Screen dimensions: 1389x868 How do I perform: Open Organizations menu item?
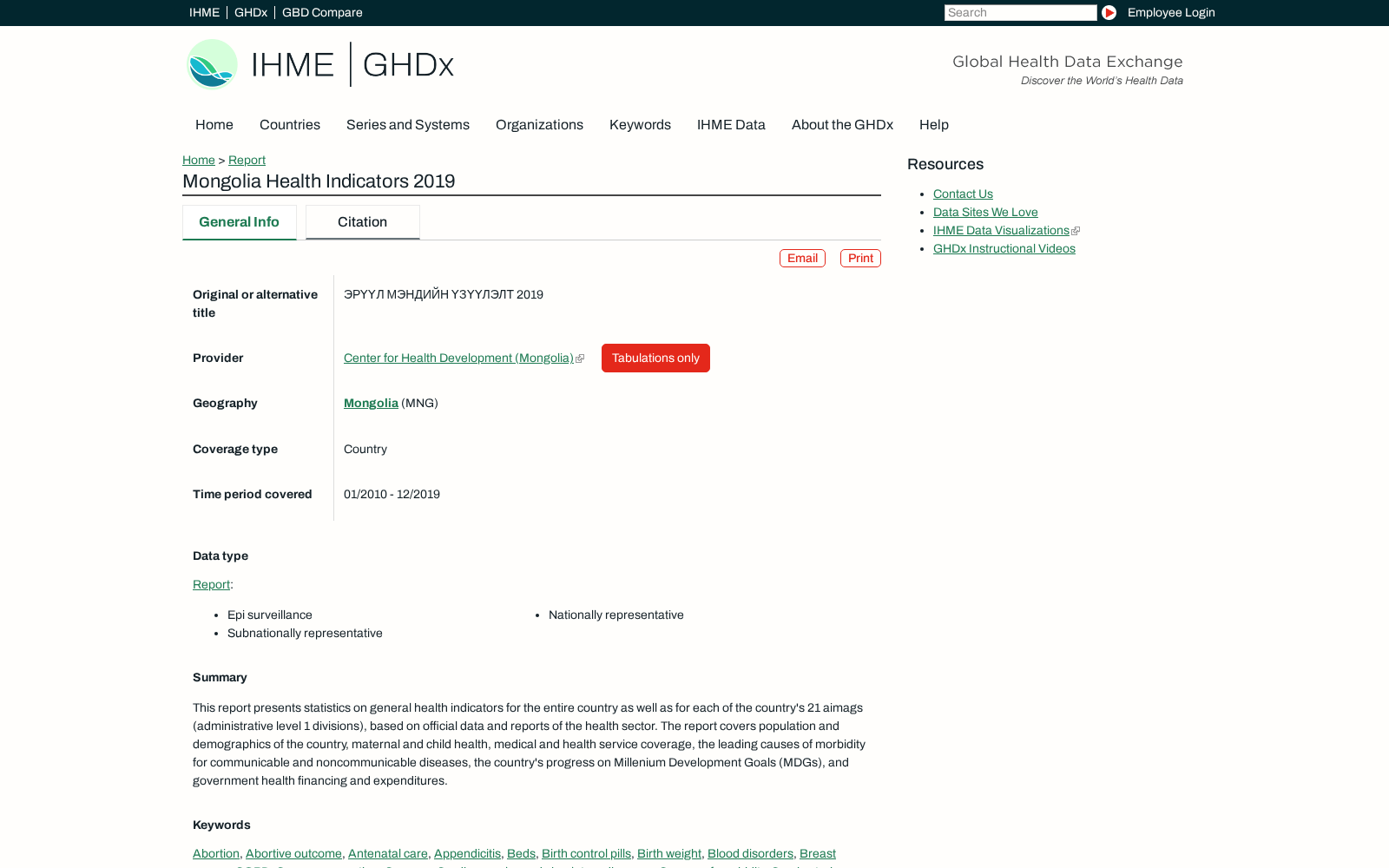539,124
